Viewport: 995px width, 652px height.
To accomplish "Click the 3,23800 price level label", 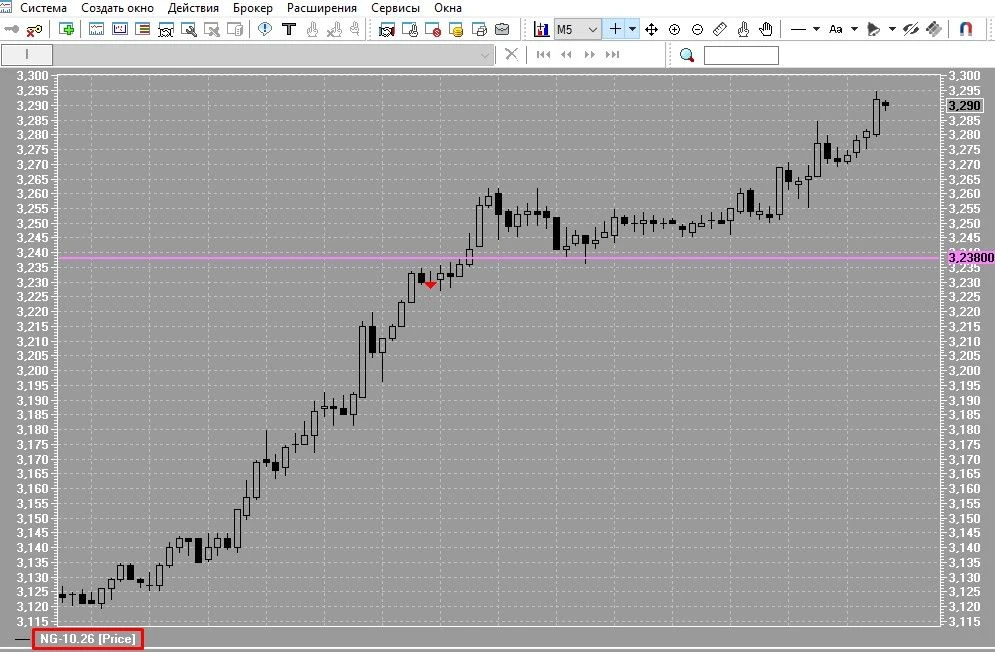I will coord(971,258).
